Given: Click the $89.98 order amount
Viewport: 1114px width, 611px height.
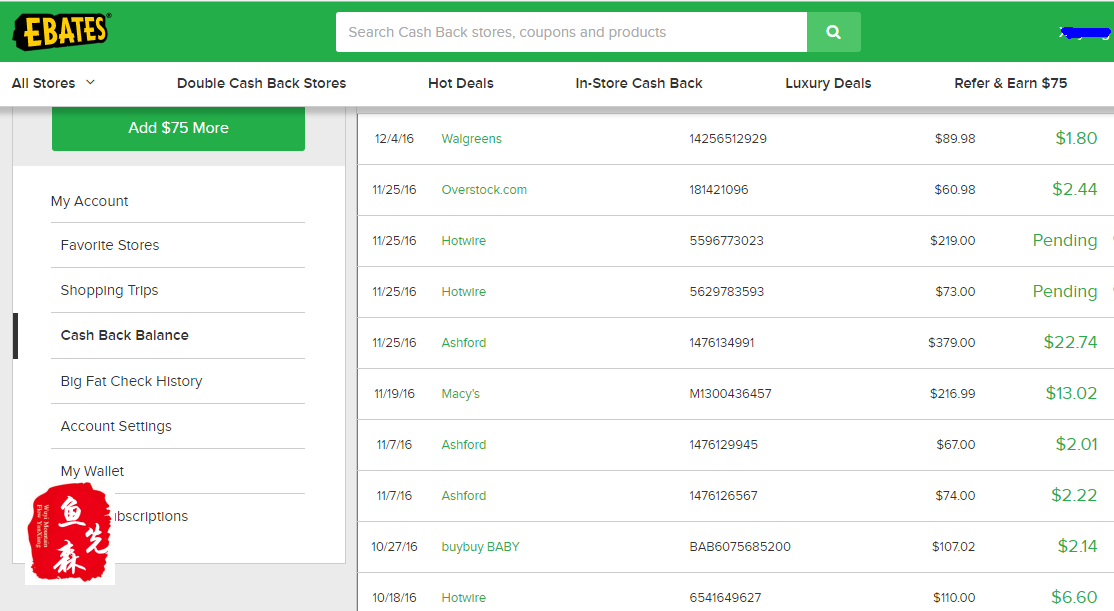Looking at the screenshot, I should [955, 139].
